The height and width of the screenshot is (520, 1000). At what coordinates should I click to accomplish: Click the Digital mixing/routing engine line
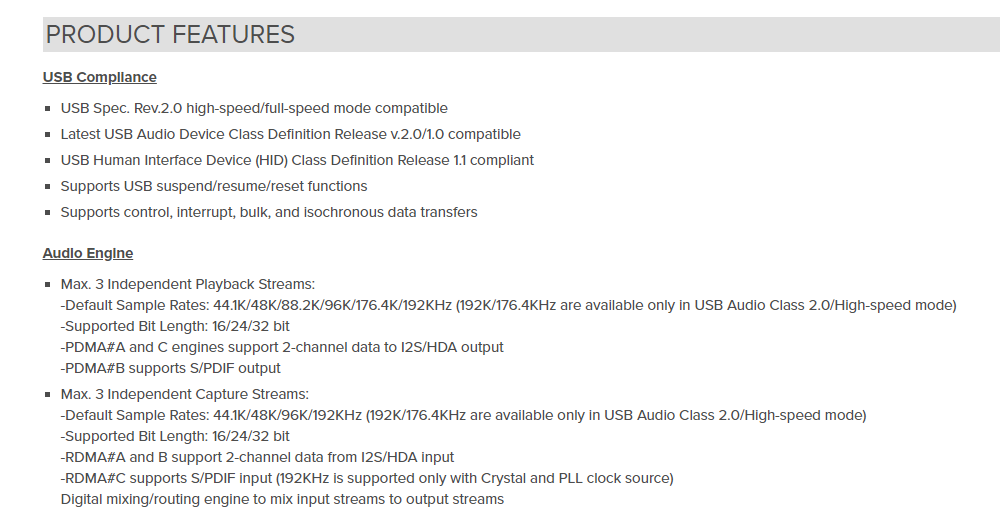pyautogui.click(x=282, y=500)
